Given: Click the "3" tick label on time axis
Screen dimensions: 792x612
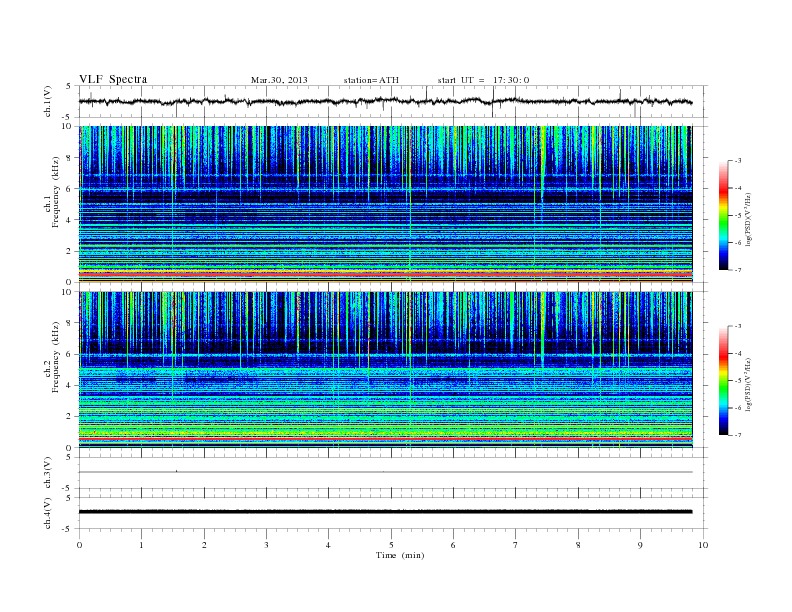Looking at the screenshot, I should coord(266,545).
